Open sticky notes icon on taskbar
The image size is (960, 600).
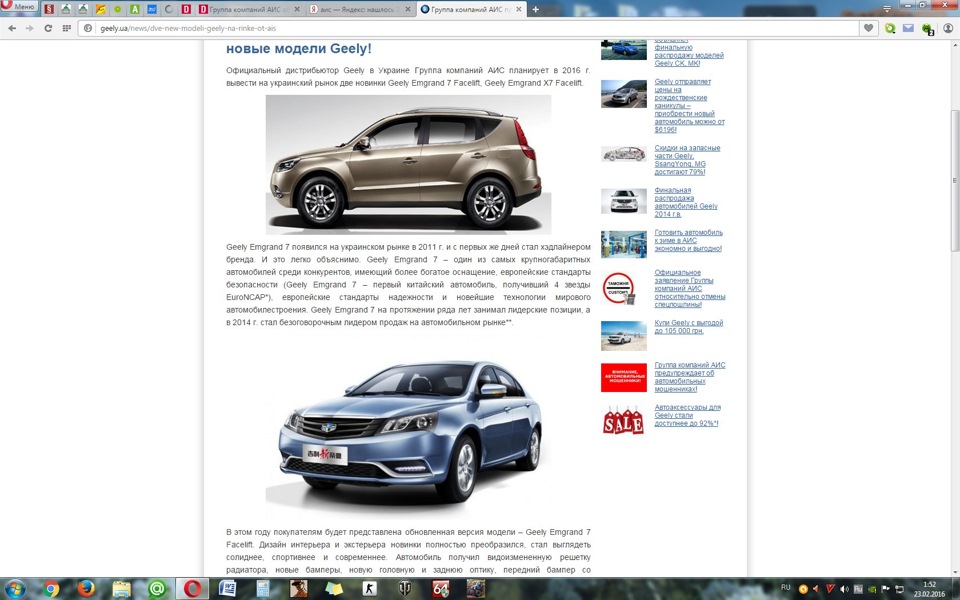[334, 588]
